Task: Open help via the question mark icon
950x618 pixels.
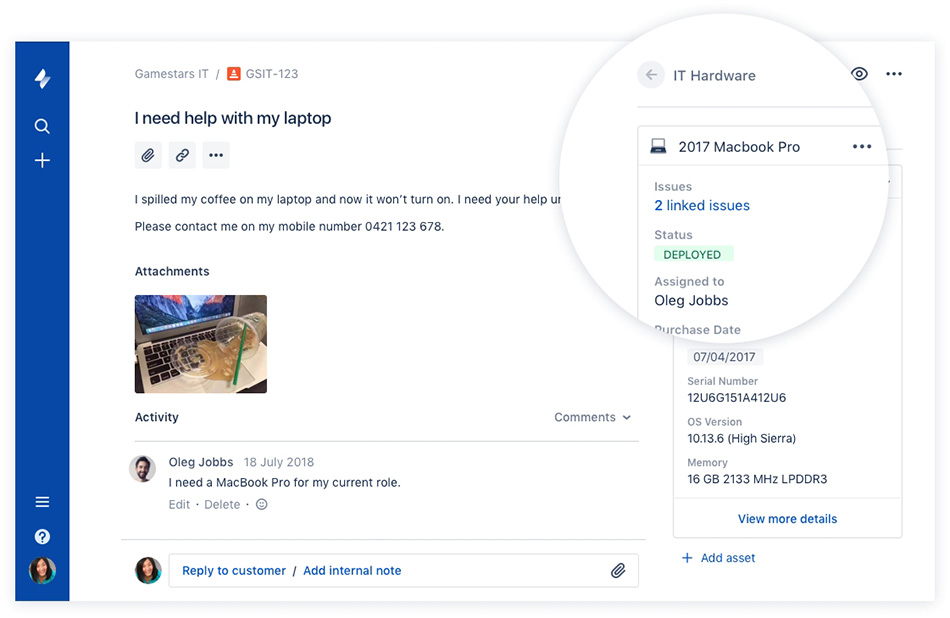Action: [x=42, y=536]
